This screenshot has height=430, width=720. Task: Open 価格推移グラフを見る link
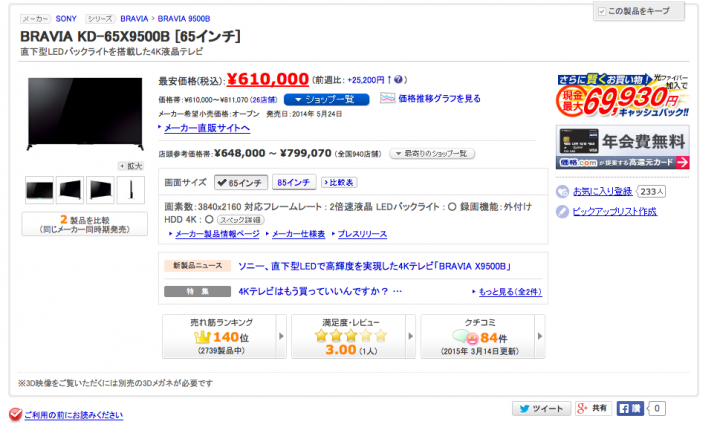click(x=439, y=98)
